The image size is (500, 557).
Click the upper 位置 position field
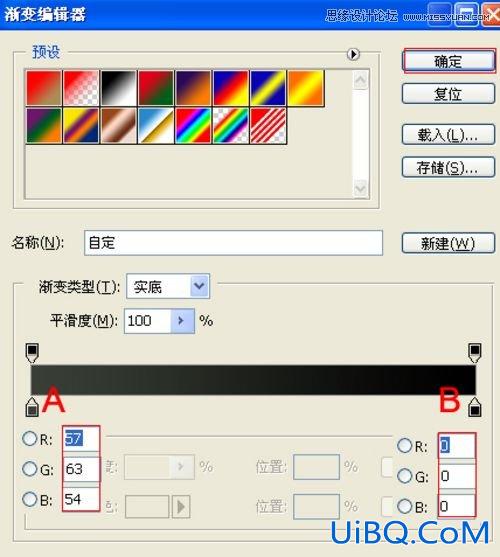point(316,467)
